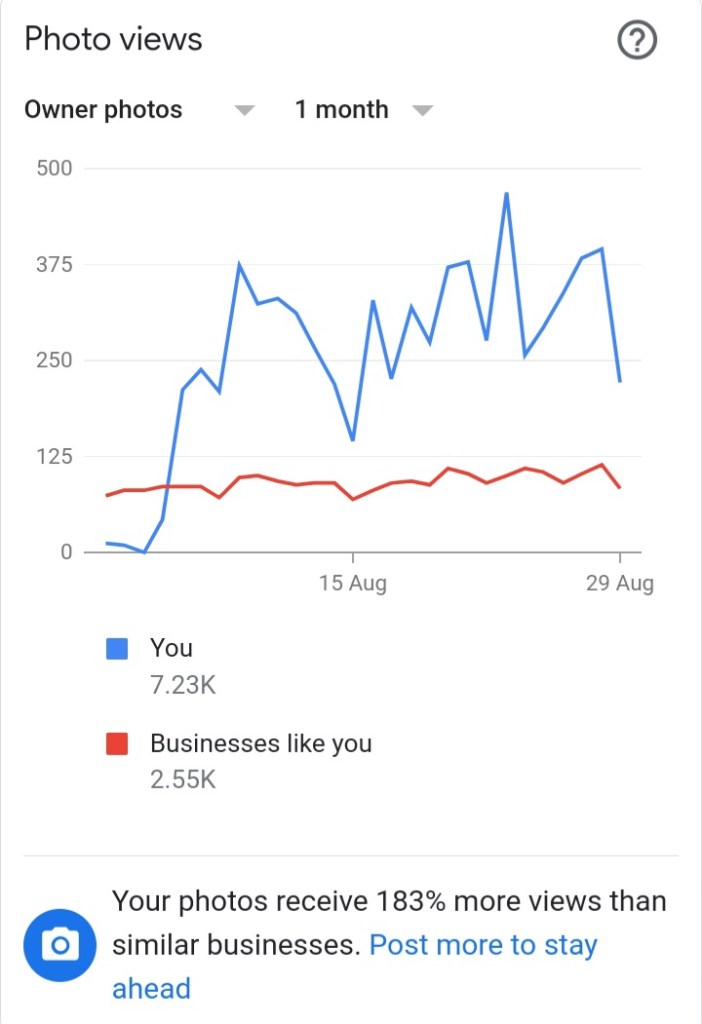Image resolution: width=702 pixels, height=1024 pixels.
Task: Select the You legend label
Action: coord(171,648)
